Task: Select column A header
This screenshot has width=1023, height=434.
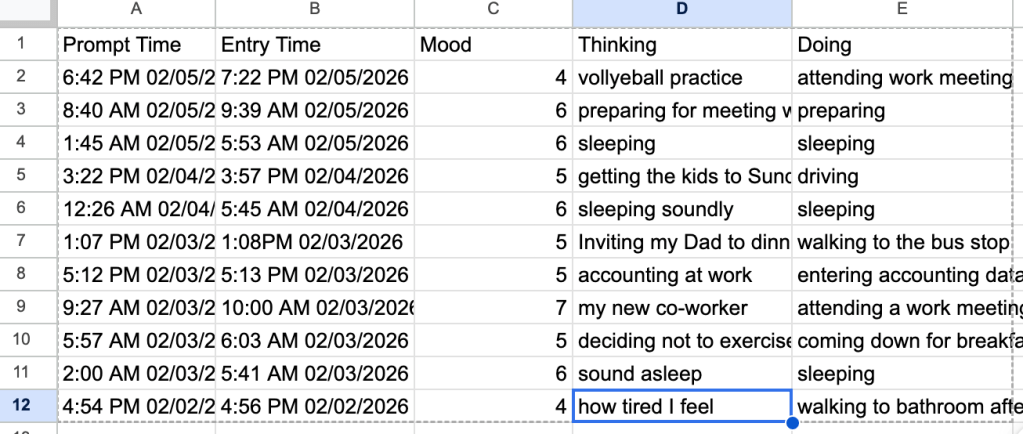Action: click(136, 10)
